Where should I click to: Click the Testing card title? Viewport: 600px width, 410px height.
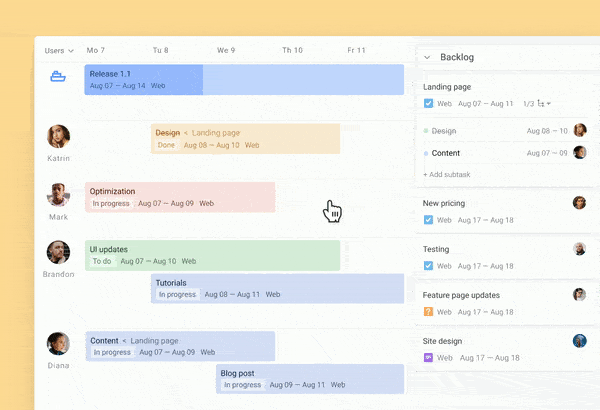(x=436, y=249)
